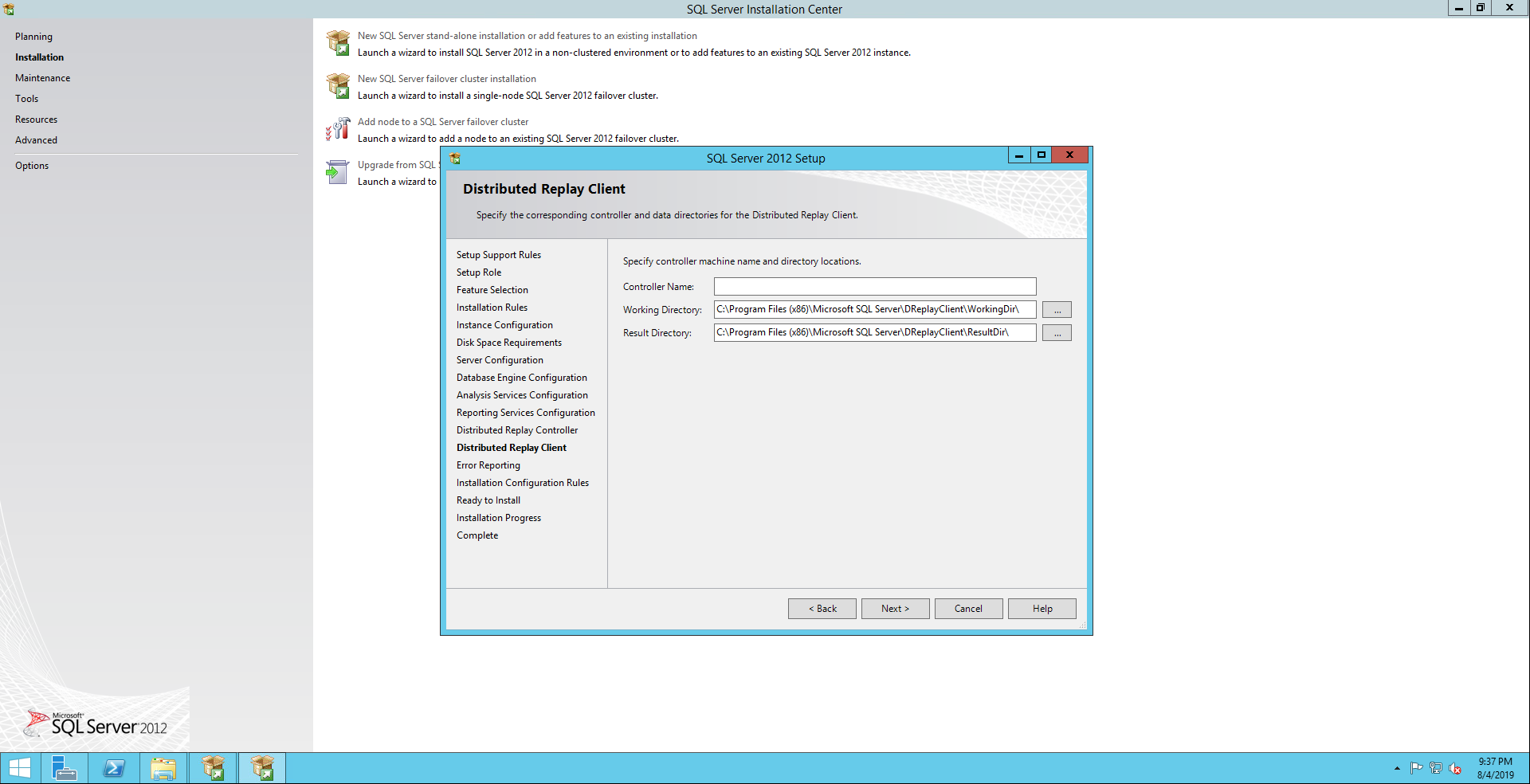Click the failover cluster installation icon
Image resolution: width=1530 pixels, height=784 pixels.
[338, 86]
